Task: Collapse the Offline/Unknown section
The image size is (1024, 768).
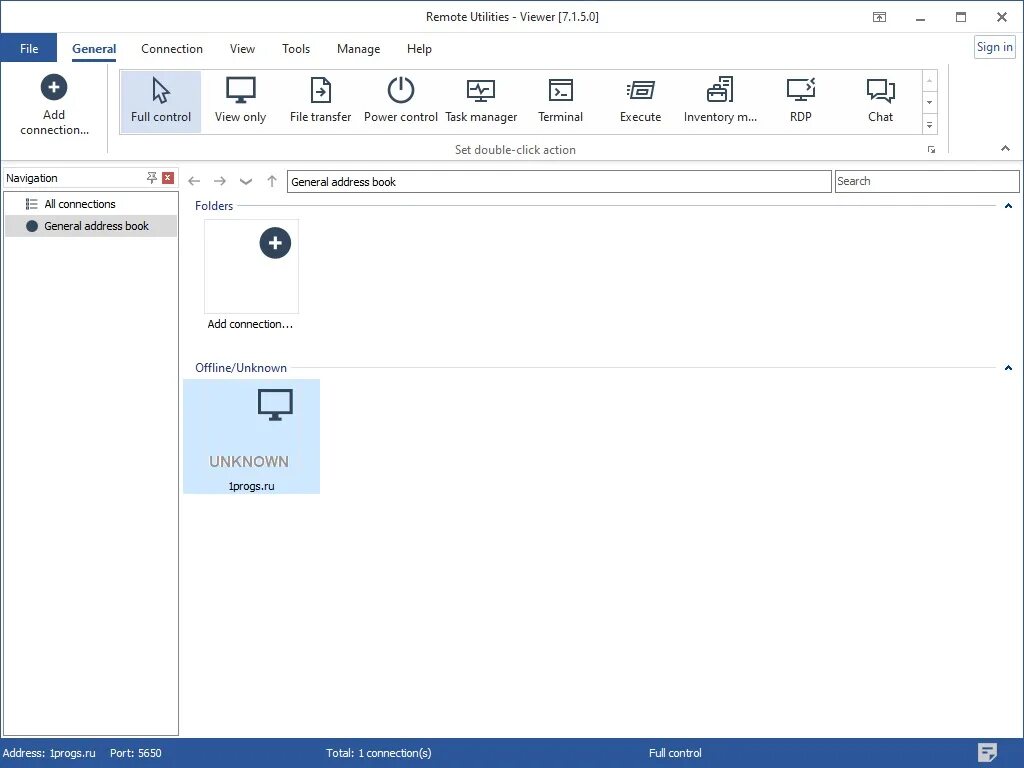Action: pyautogui.click(x=1008, y=367)
